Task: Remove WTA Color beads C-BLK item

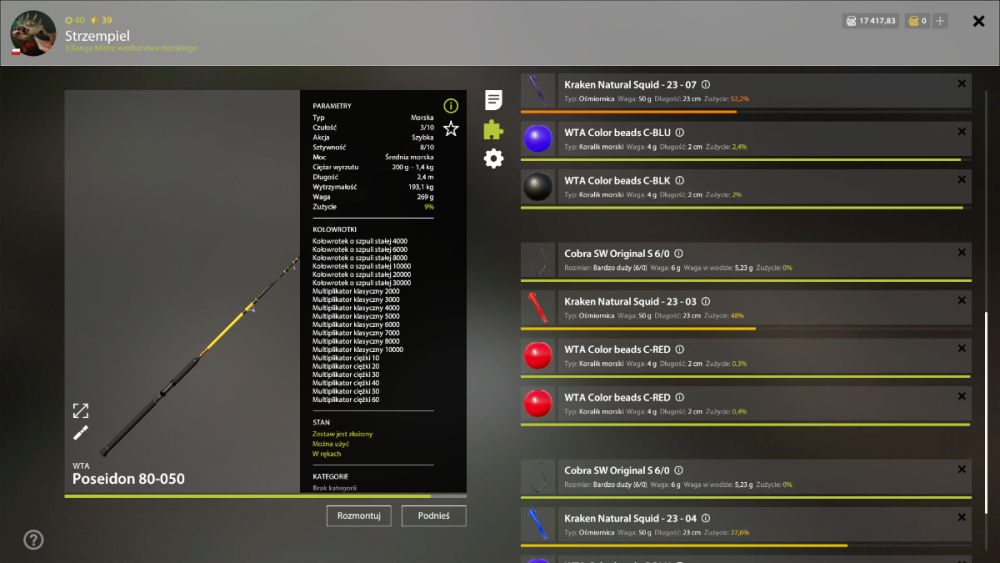Action: (x=962, y=179)
